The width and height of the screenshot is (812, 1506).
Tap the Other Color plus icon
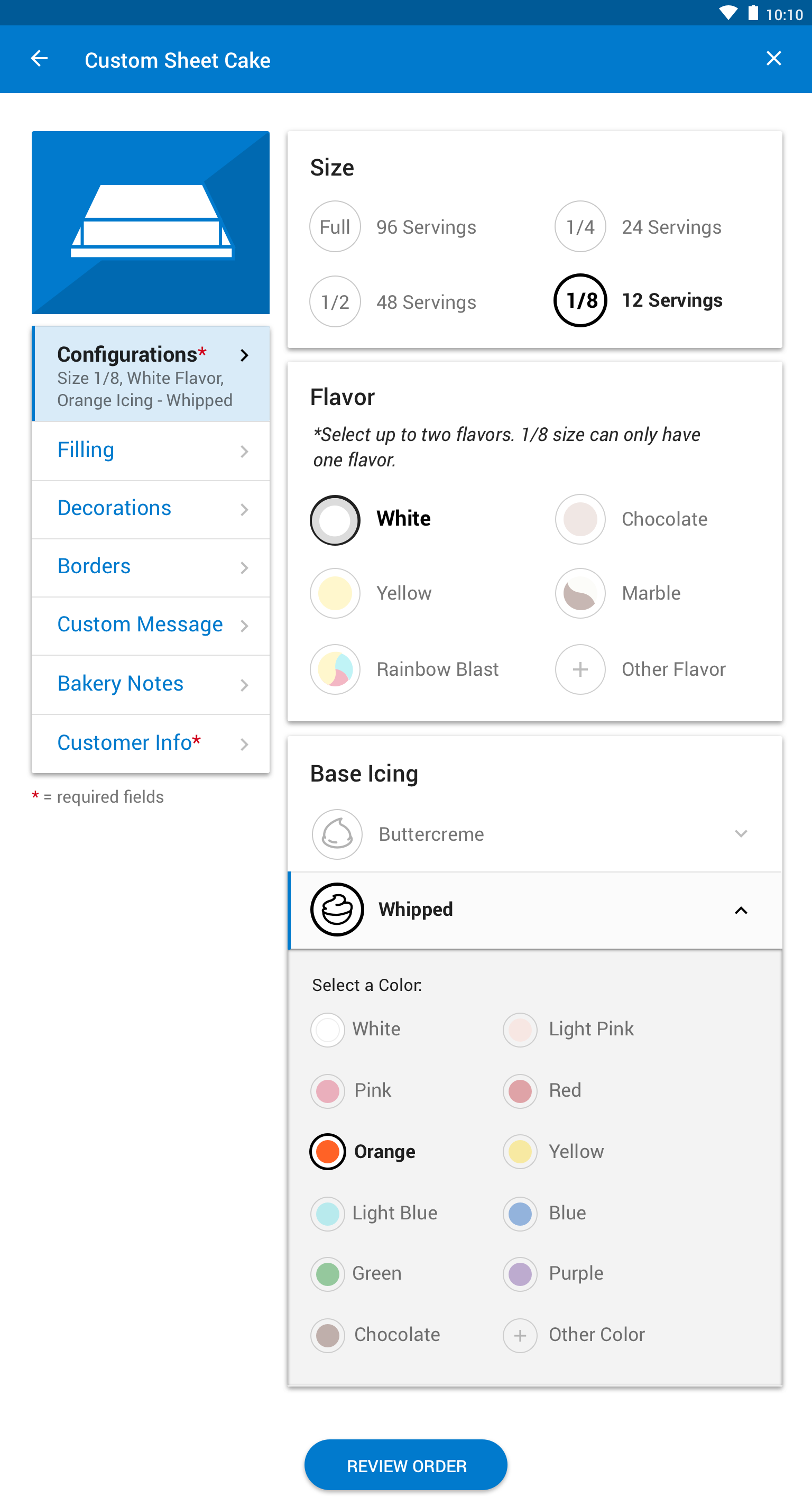point(520,1335)
